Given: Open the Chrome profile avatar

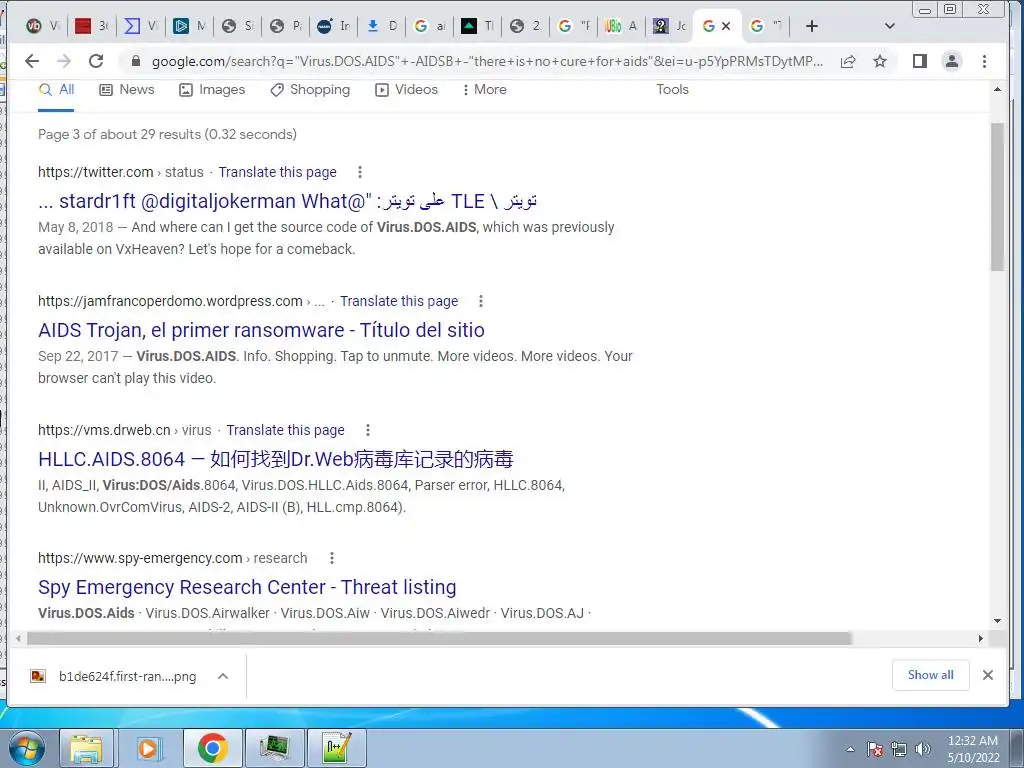Looking at the screenshot, I should coord(952,61).
